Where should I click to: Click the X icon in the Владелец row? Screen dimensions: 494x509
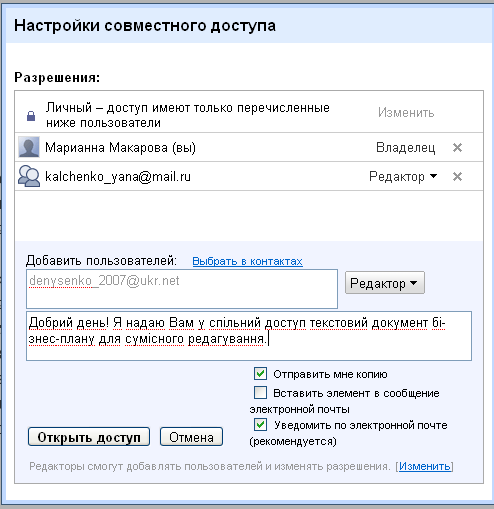(x=457, y=147)
